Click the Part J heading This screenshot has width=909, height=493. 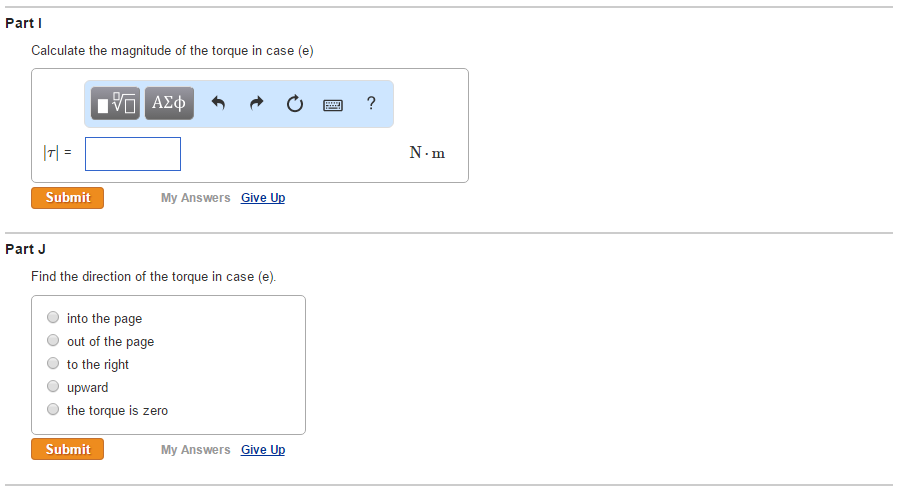(x=26, y=249)
